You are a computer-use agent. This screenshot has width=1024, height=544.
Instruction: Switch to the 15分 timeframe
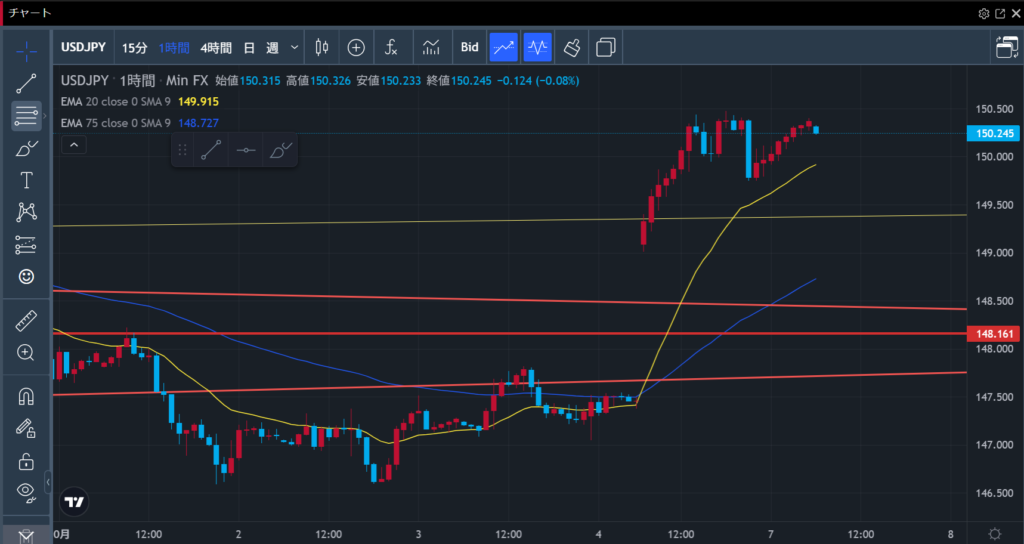[134, 47]
